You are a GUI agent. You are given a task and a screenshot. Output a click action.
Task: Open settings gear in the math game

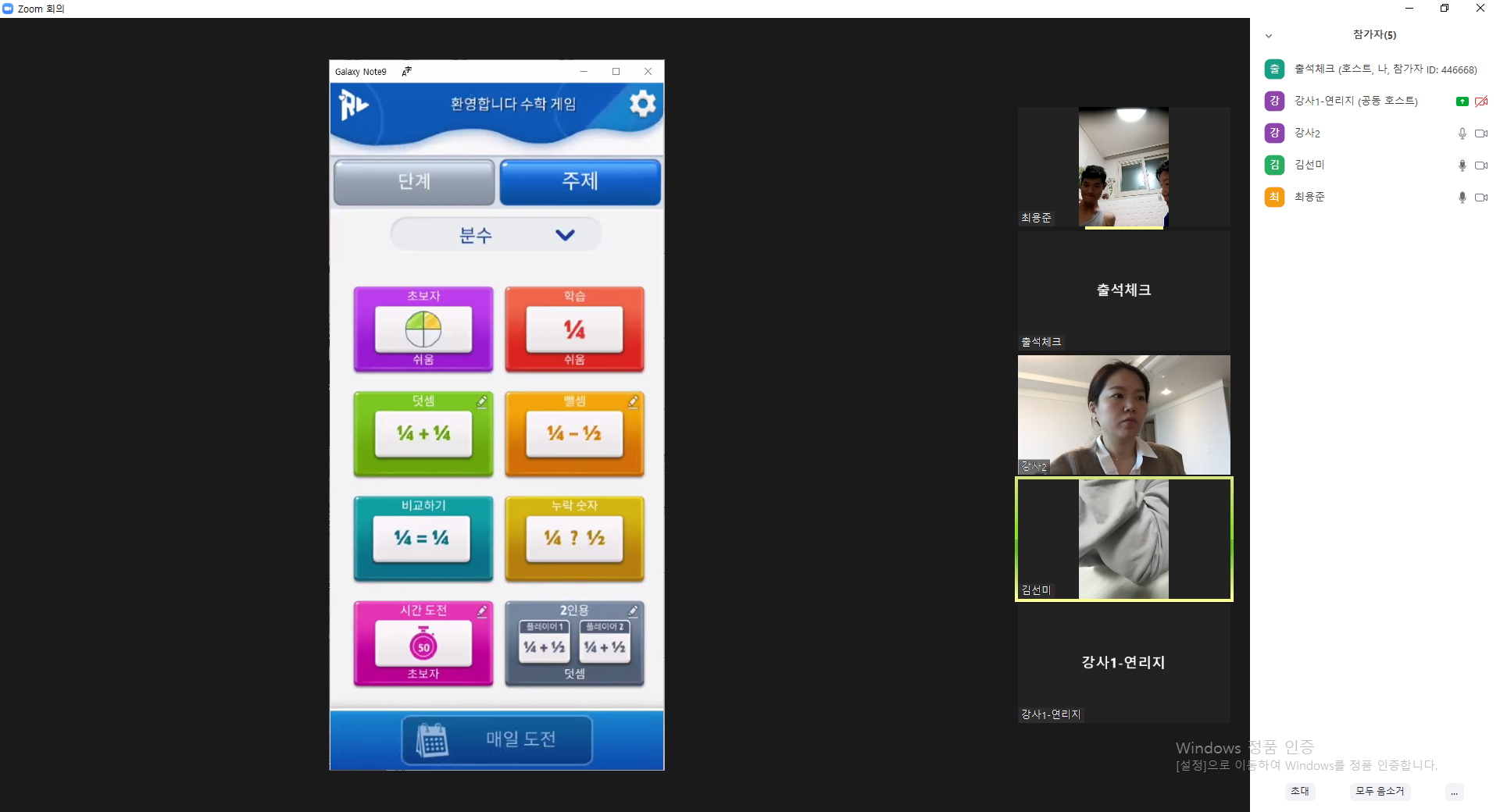point(642,103)
